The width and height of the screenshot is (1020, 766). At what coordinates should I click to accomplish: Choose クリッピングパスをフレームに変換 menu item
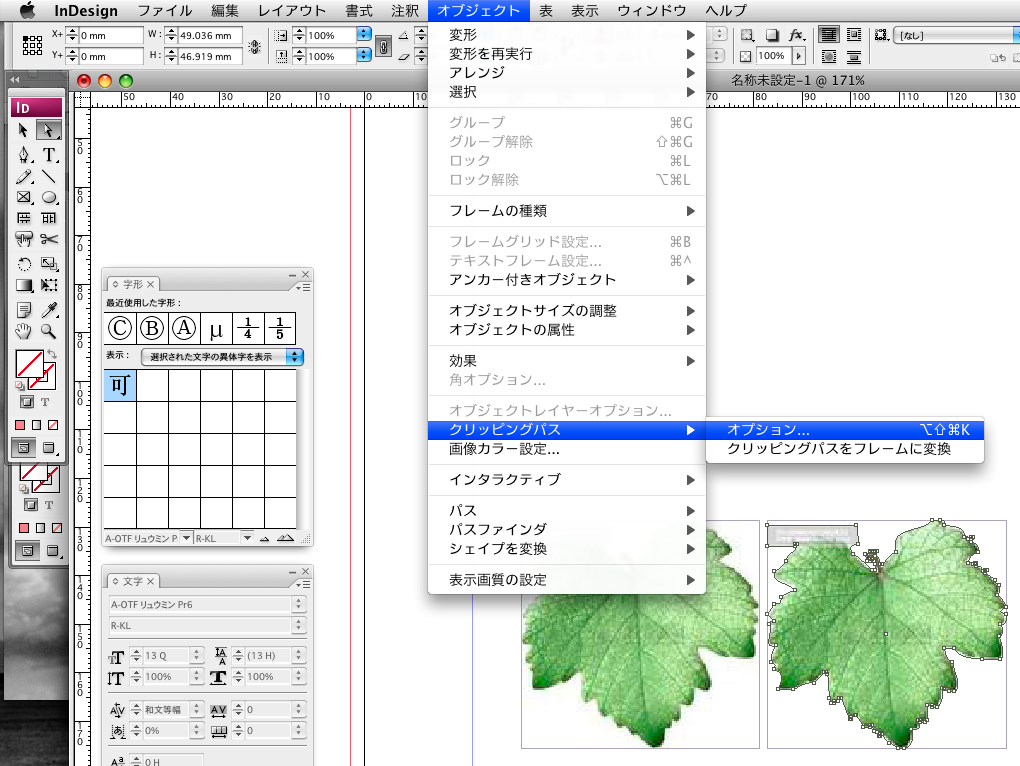pos(838,450)
